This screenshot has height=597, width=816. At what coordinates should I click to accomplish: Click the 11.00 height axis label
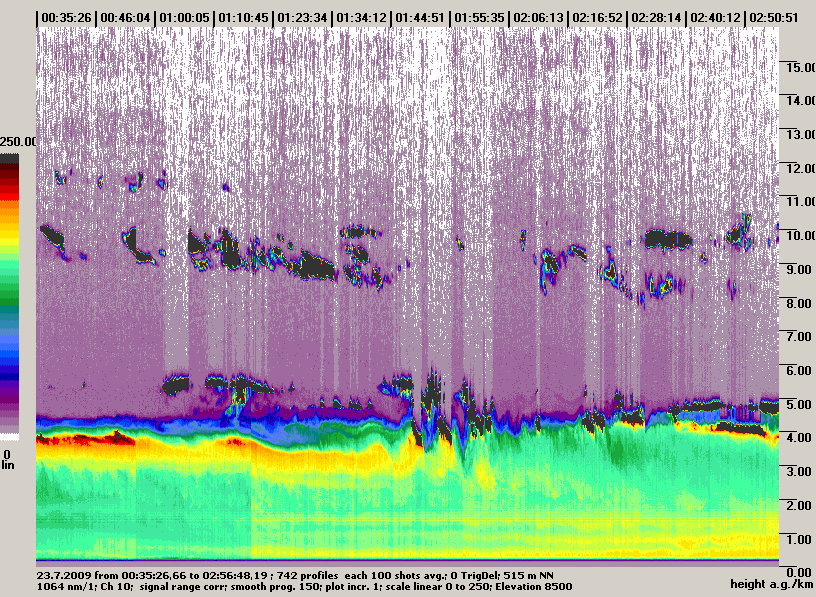[x=800, y=201]
